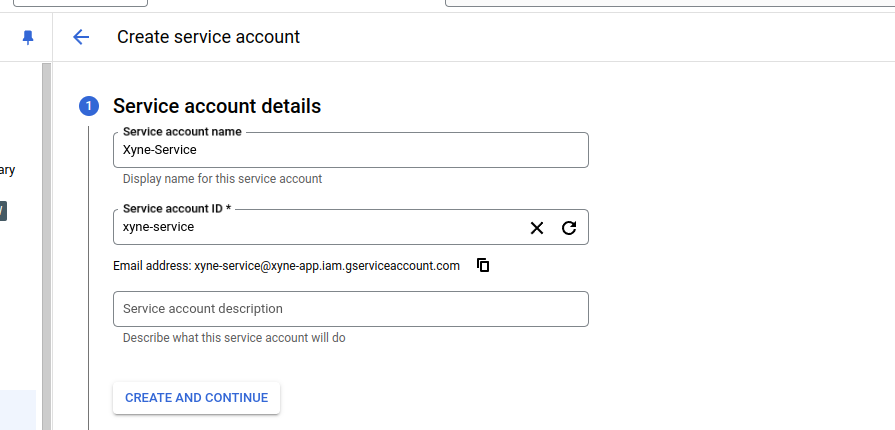Click the dark badge in the left sidebar
895x430 pixels.
(3, 211)
